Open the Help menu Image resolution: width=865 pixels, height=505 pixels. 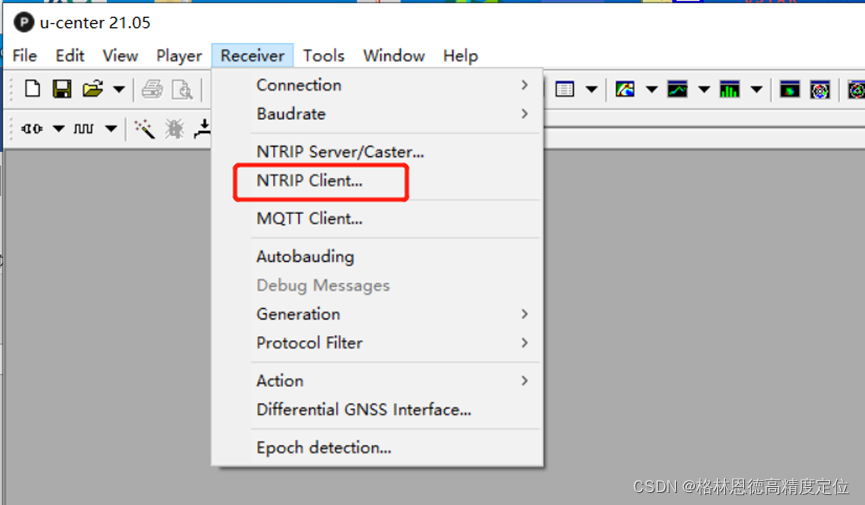460,56
